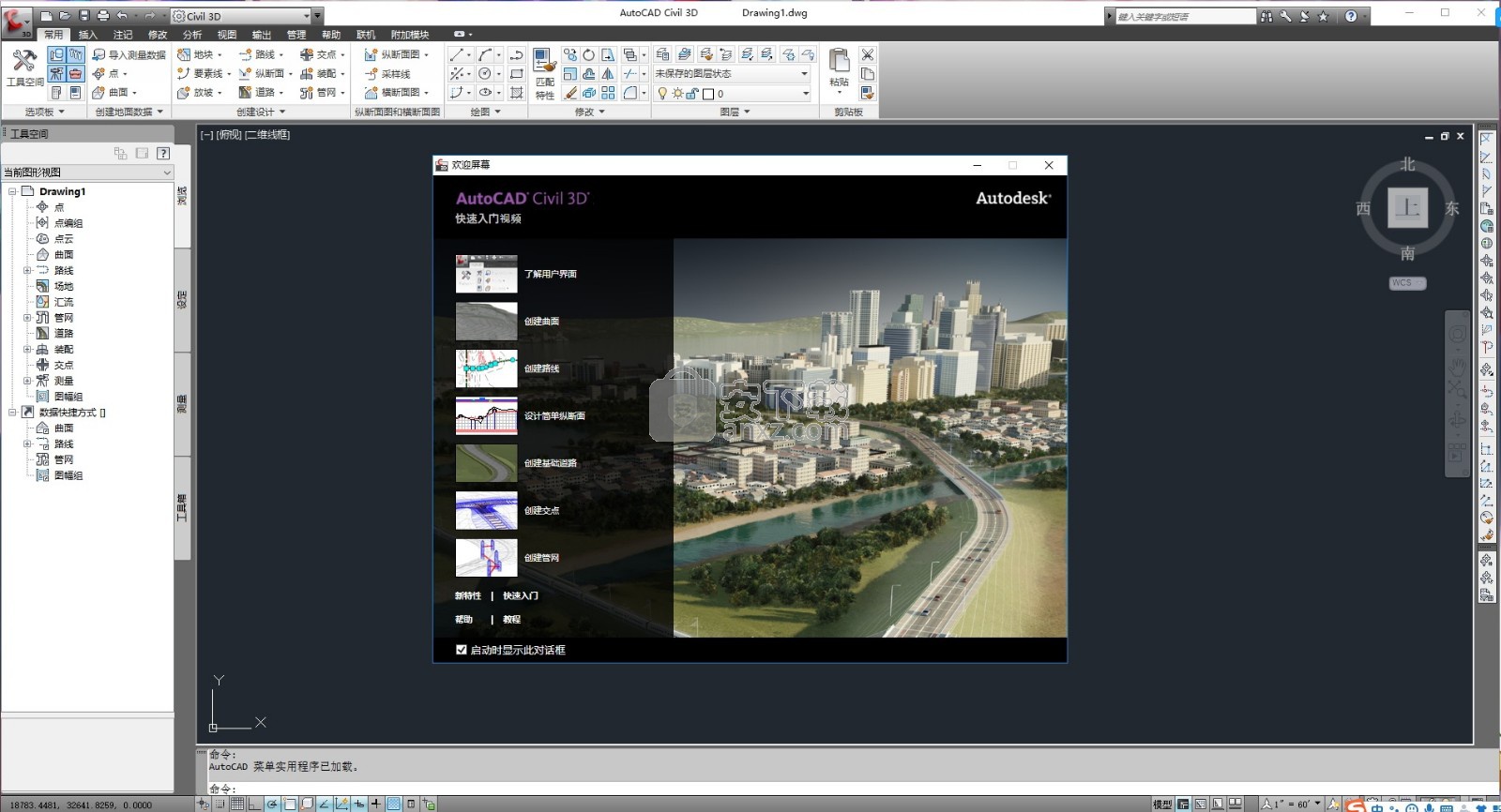Image resolution: width=1501 pixels, height=812 pixels.
Task: Click the 教程 tutorials link
Action: click(x=511, y=620)
